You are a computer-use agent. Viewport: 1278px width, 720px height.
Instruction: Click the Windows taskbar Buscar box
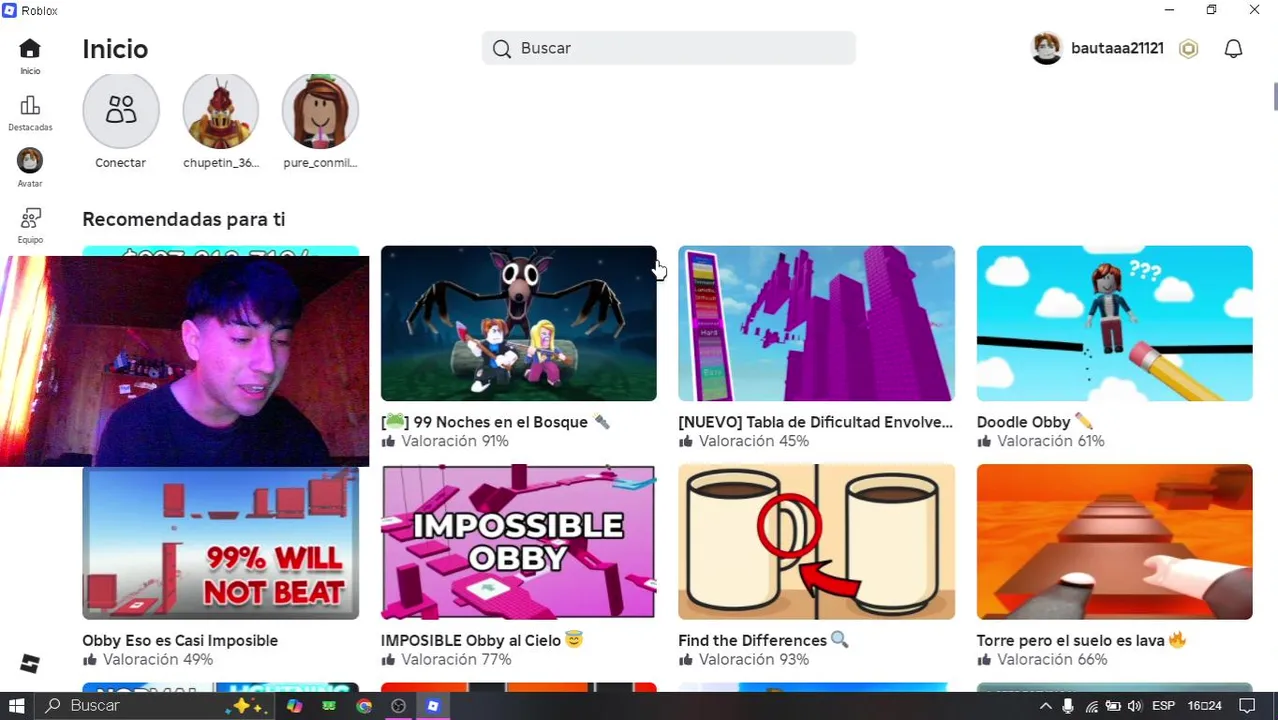154,706
